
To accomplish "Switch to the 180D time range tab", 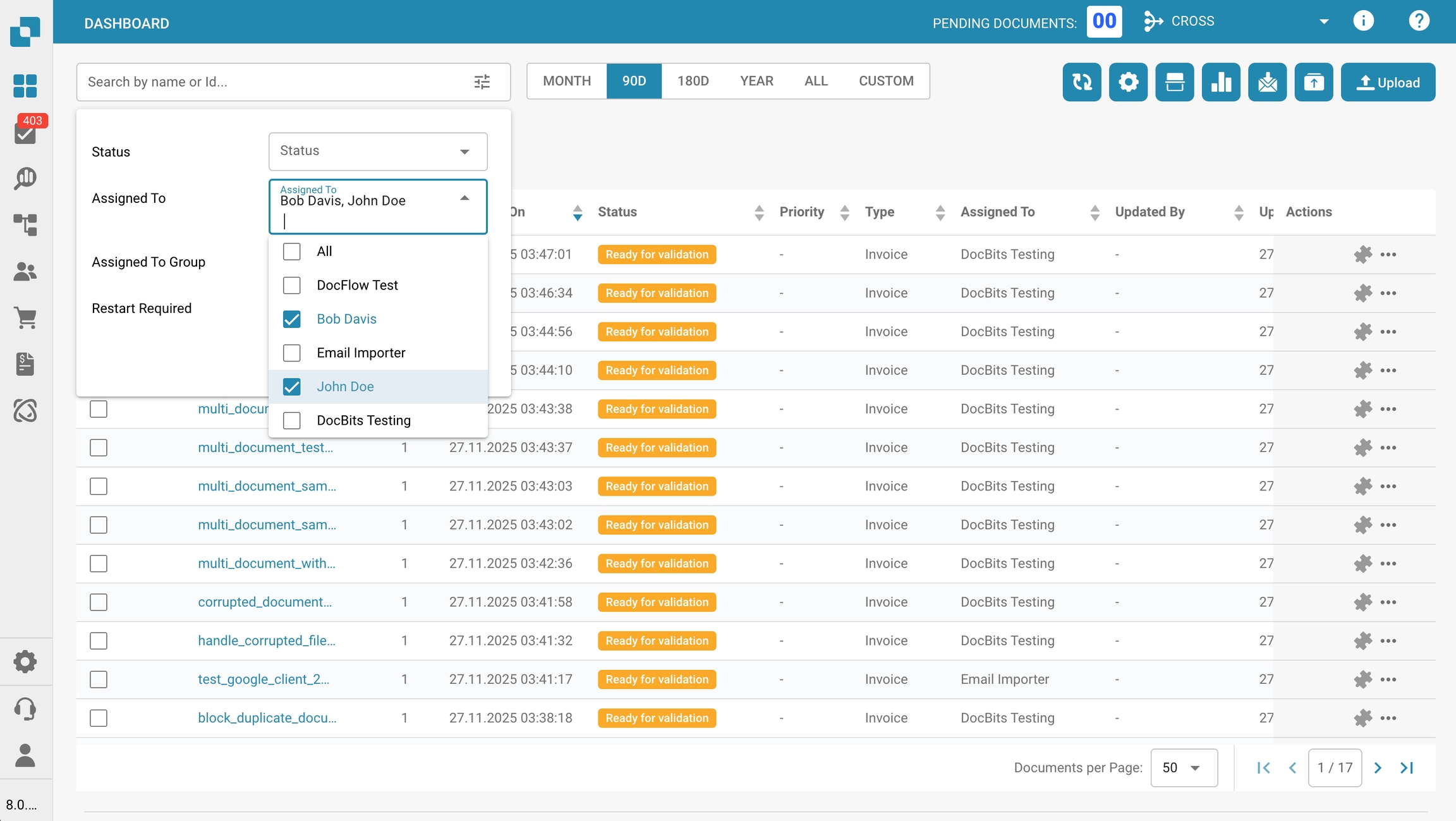I will pyautogui.click(x=693, y=81).
